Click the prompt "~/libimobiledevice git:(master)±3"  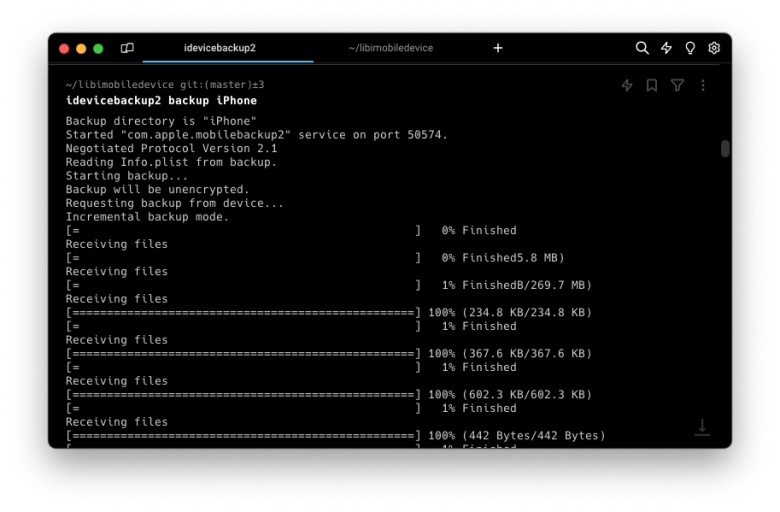pos(165,85)
